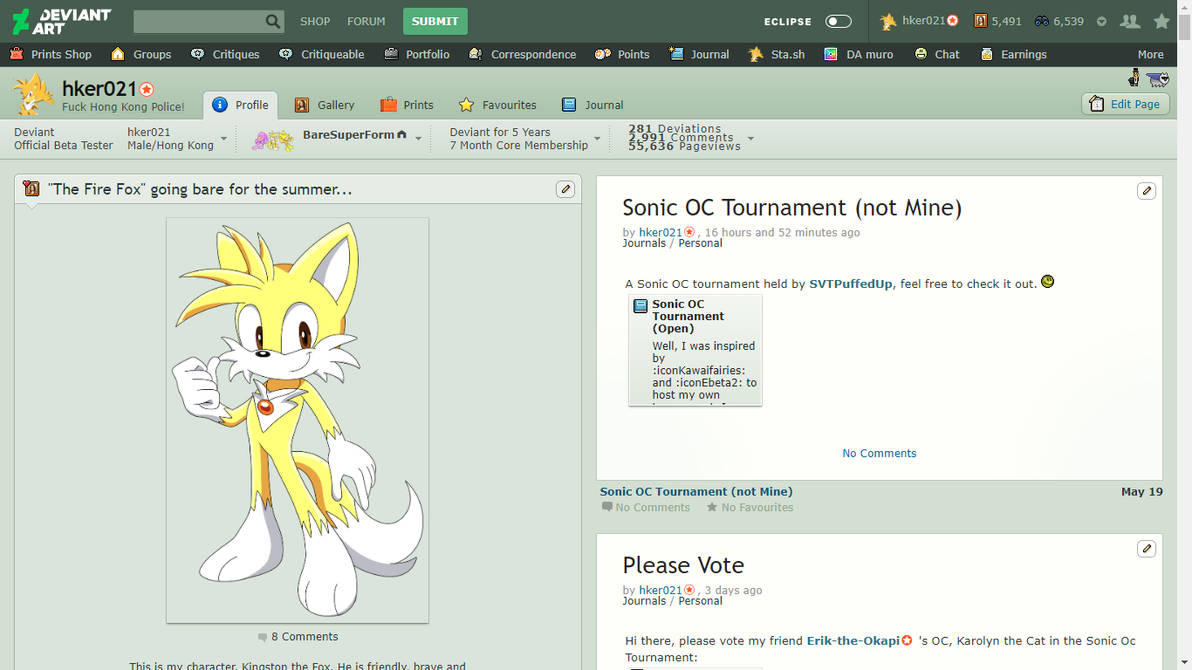
Task: Click the Edit Page button
Action: coord(1125,104)
